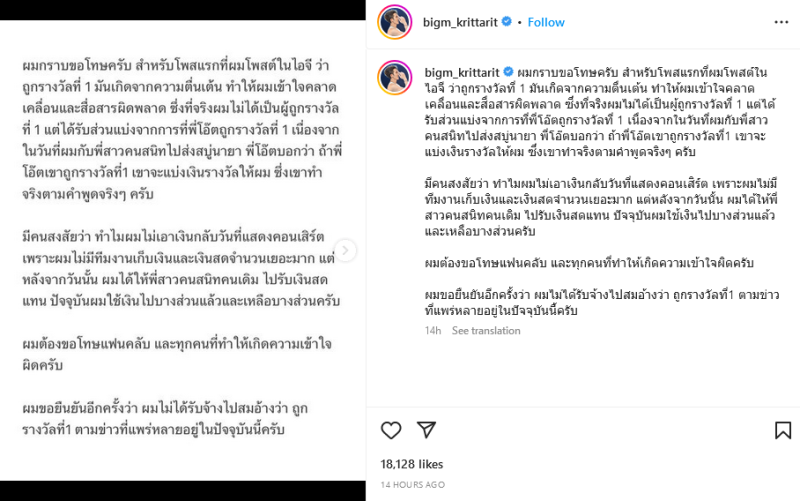The image size is (800, 501).
Task: Like the post with the heart icon
Action: [391, 431]
